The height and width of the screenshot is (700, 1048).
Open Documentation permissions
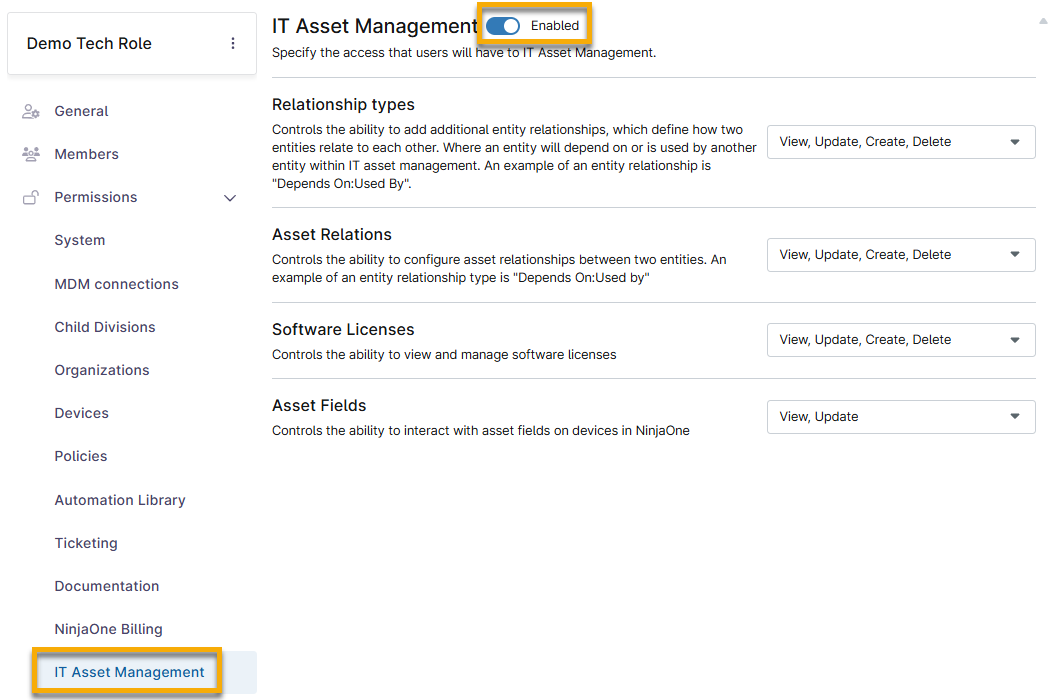(x=107, y=586)
